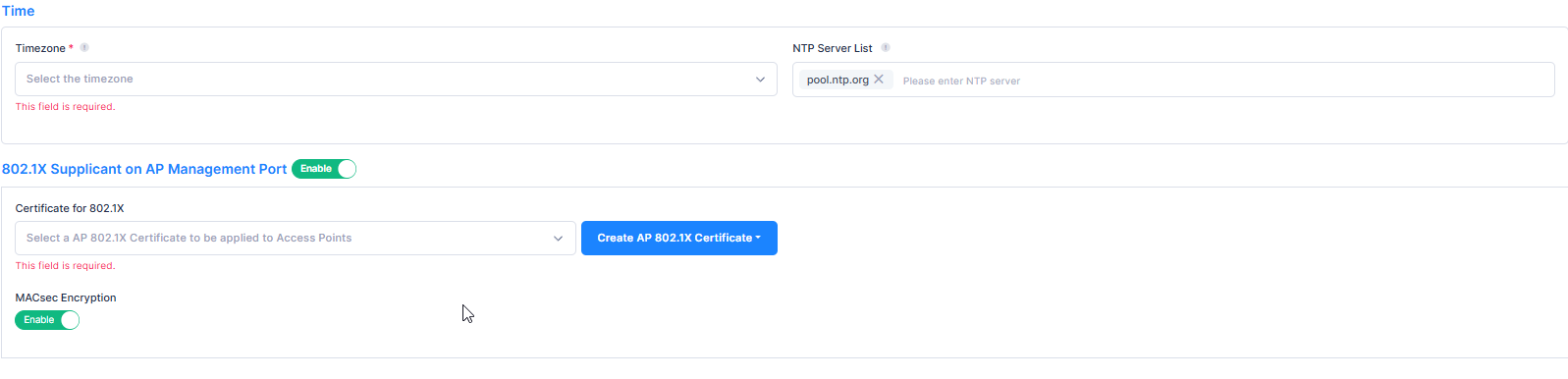Disable the 802.1X Supplicant on AP Management Port switch

coord(324,169)
